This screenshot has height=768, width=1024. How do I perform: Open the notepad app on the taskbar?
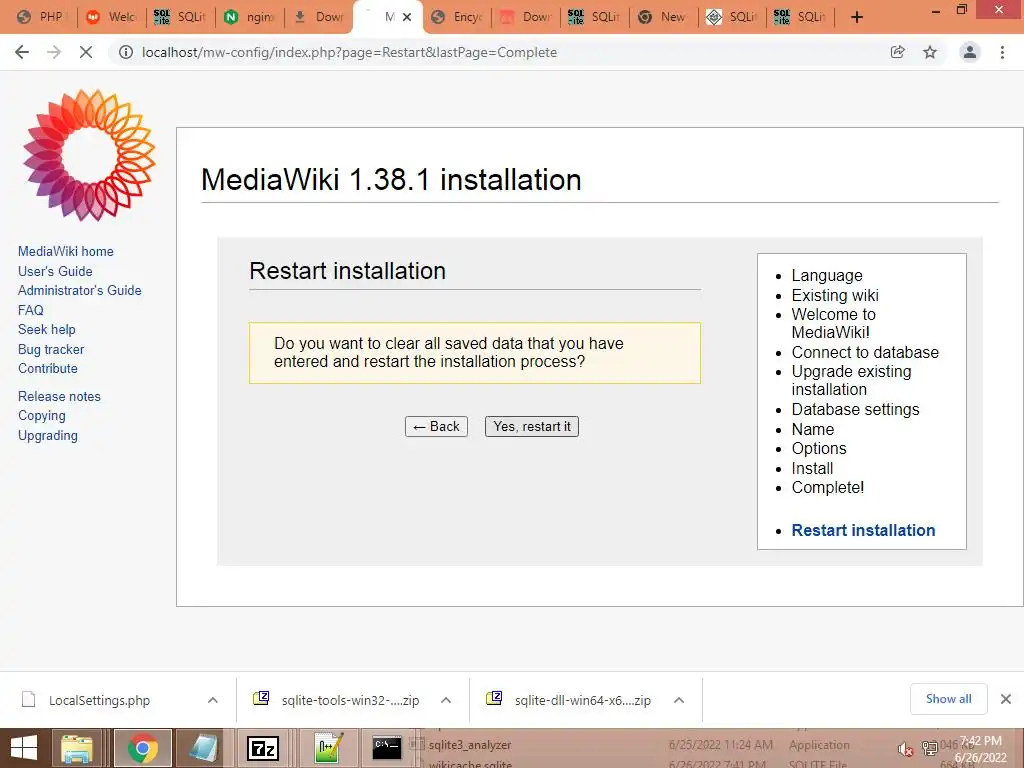coord(203,748)
